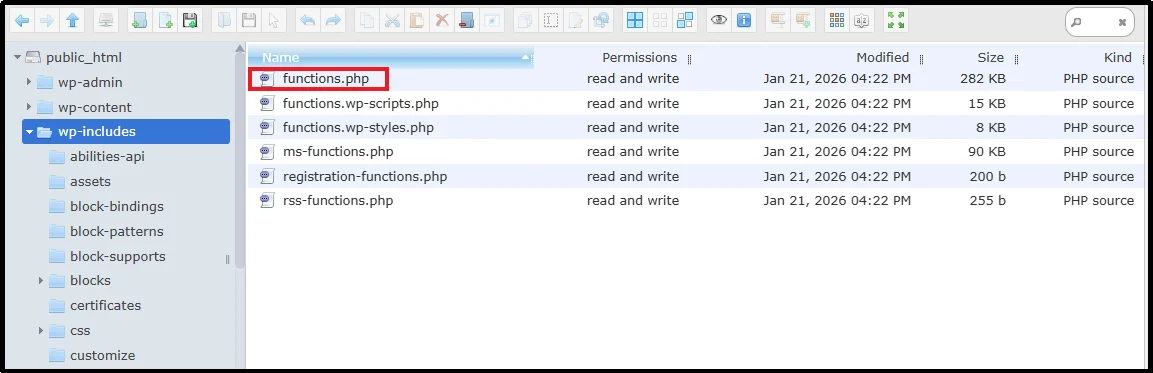The height and width of the screenshot is (373, 1153).
Task: Toggle the Name column sort arrow
Action: (526, 57)
